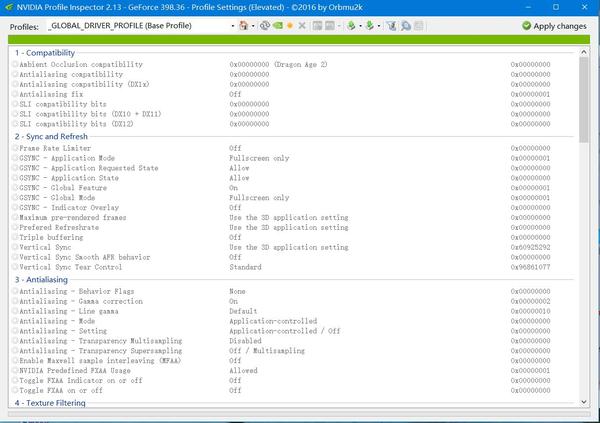Click the Add application to profile icon

click(x=317, y=26)
